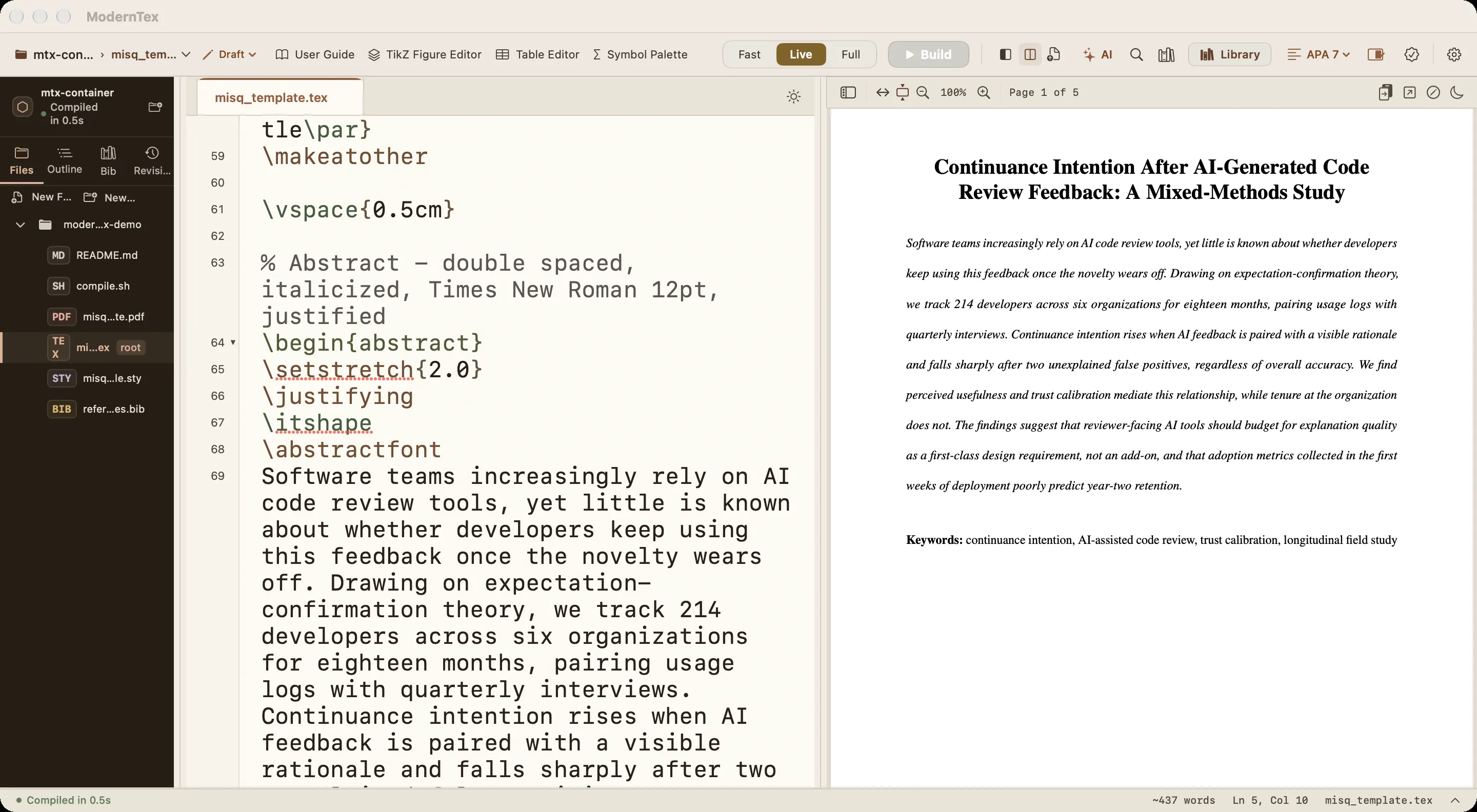Image resolution: width=1477 pixels, height=812 pixels.
Task: Zoom in on the PDF preview
Action: (x=984, y=92)
